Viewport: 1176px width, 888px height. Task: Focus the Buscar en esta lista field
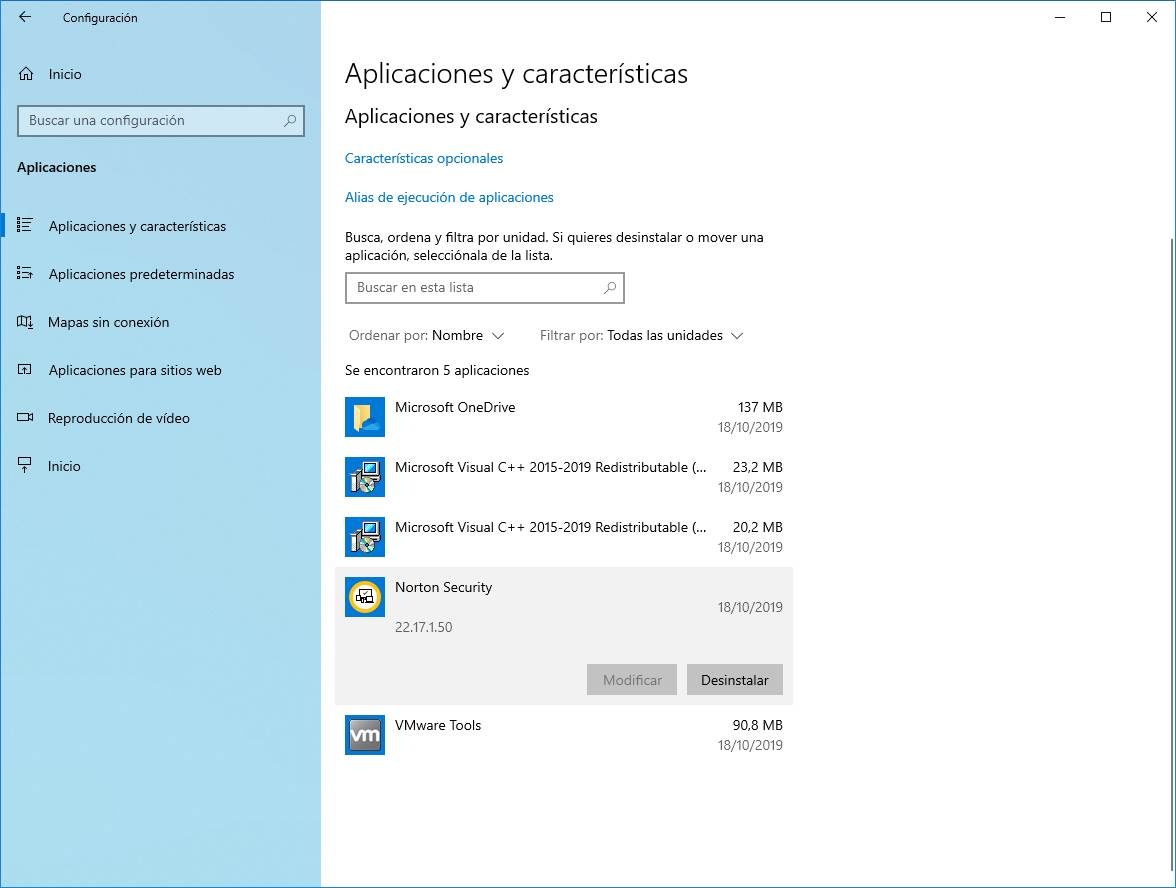tap(484, 288)
